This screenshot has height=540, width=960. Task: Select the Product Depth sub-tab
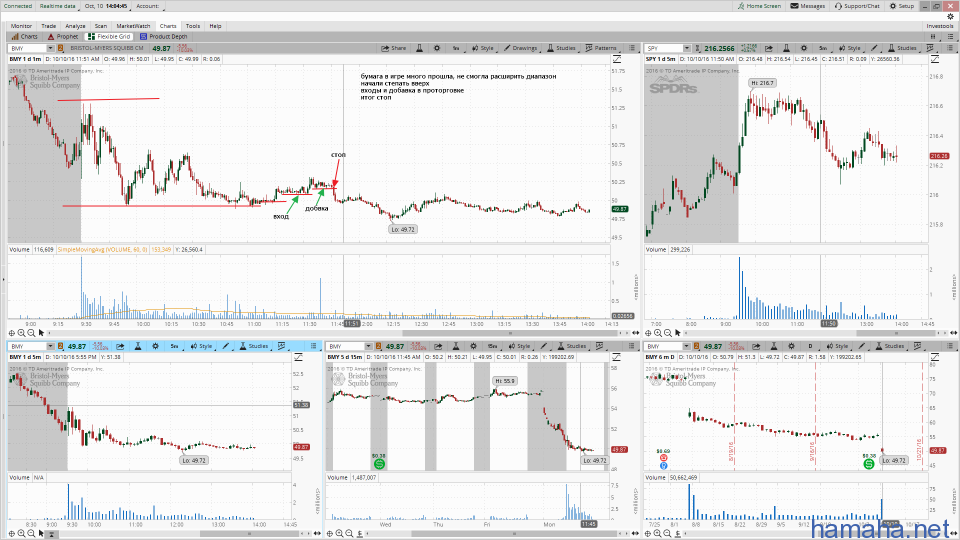click(x=163, y=37)
